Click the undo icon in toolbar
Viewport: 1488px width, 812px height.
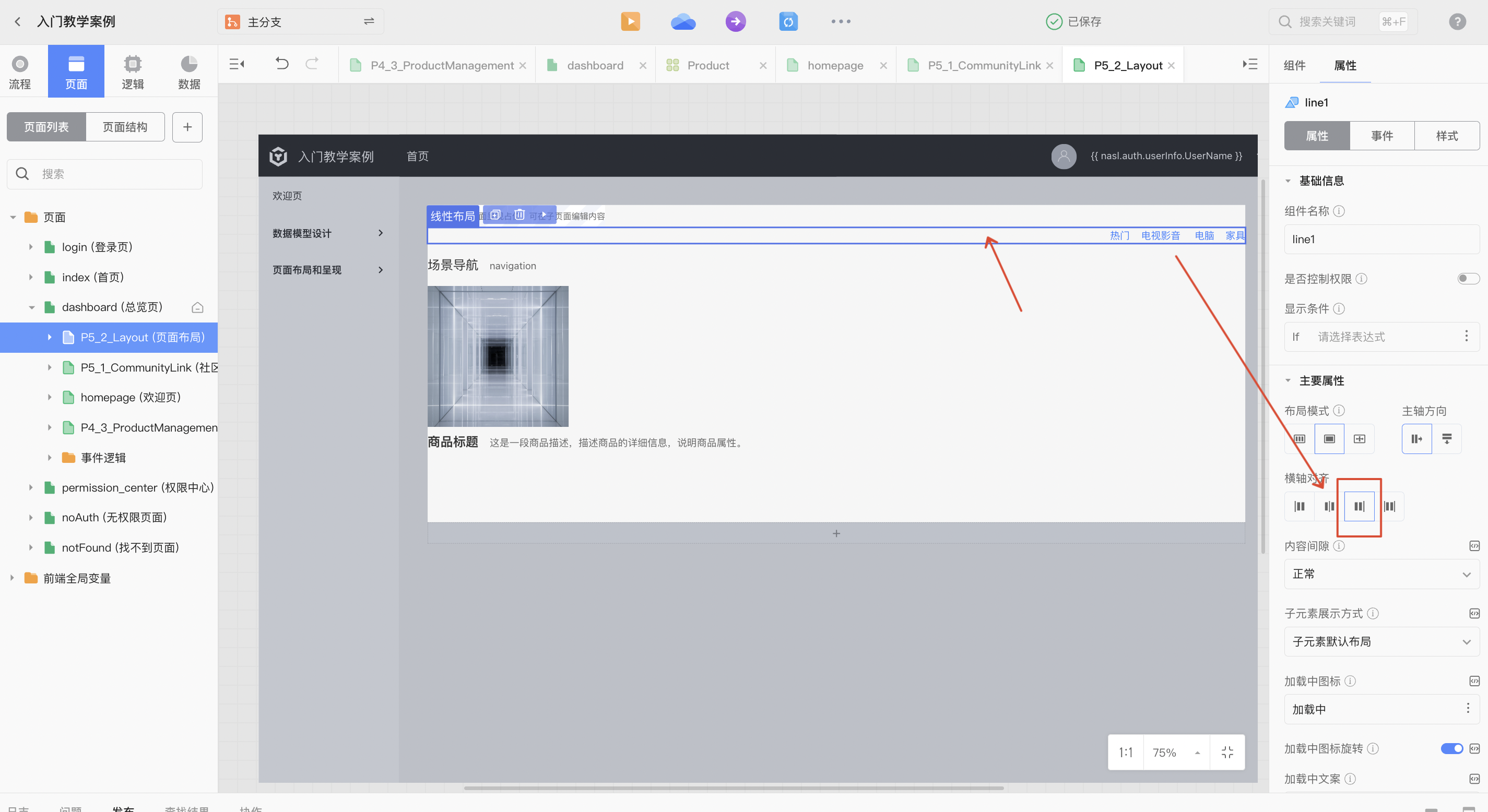tap(283, 64)
